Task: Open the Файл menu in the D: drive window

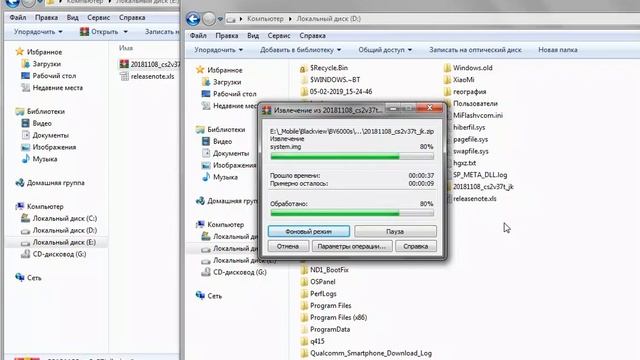Action: 198,36
